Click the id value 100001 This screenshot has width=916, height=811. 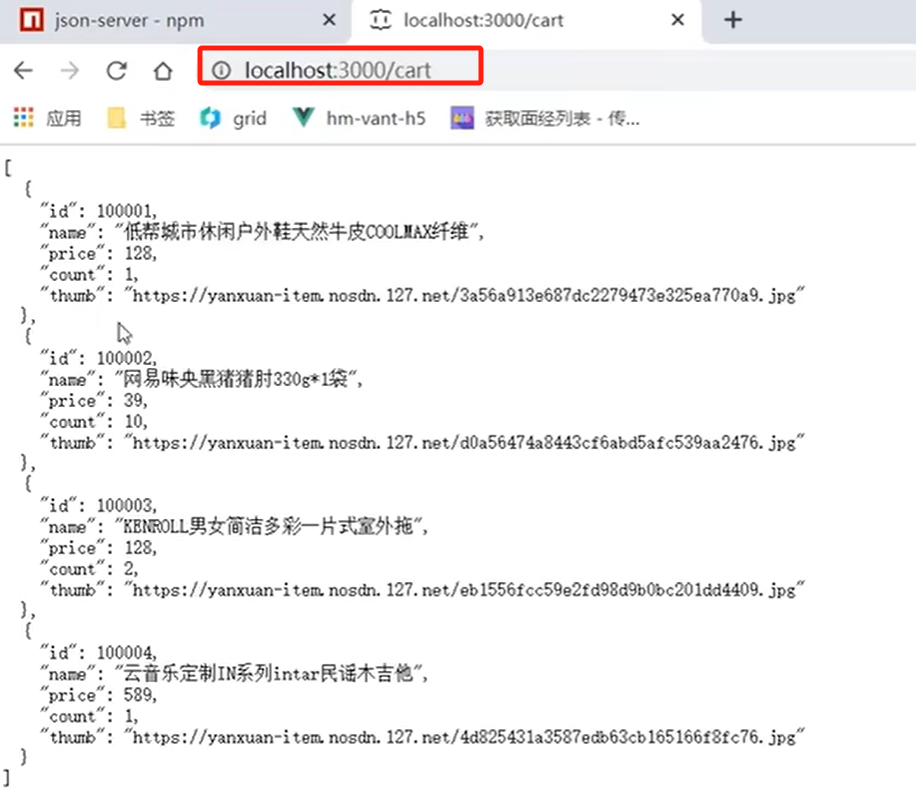point(124,211)
